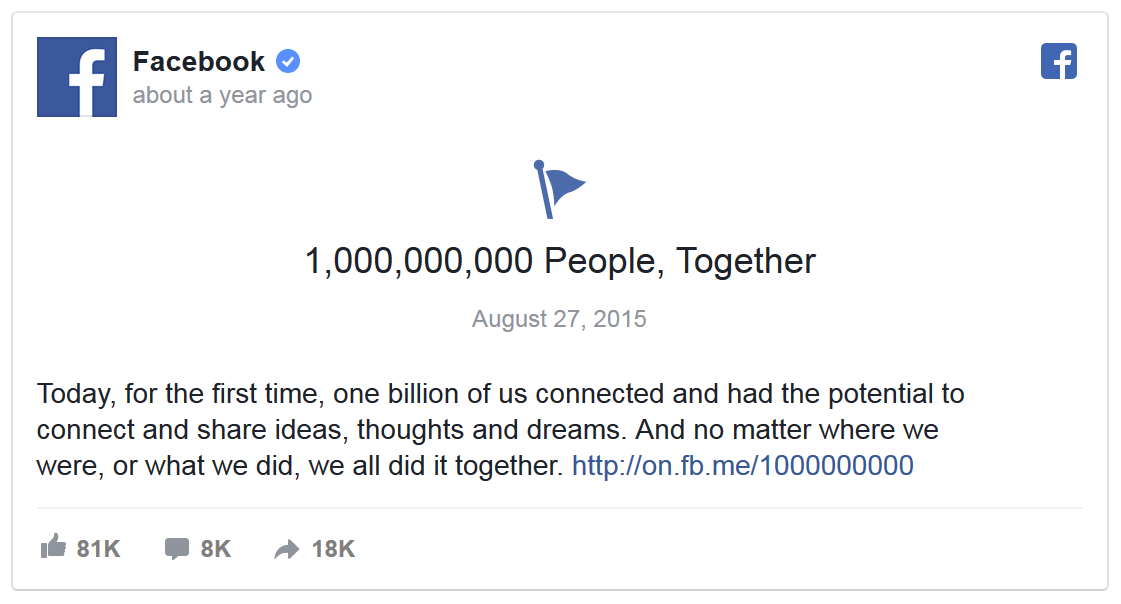
Task: Click the share arrow icon
Action: tap(287, 549)
